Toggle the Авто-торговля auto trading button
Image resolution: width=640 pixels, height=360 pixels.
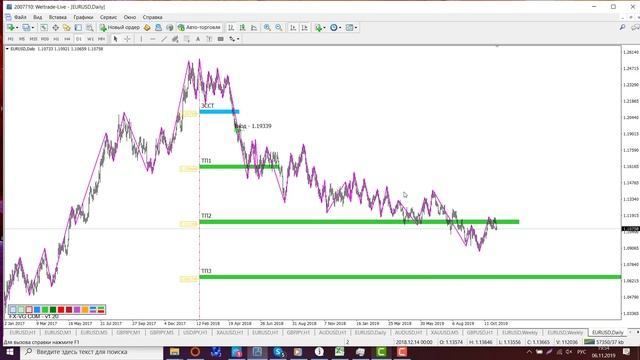(x=199, y=28)
